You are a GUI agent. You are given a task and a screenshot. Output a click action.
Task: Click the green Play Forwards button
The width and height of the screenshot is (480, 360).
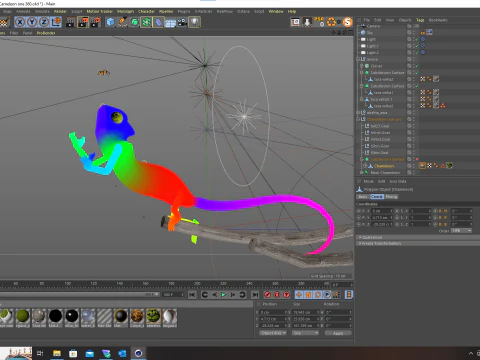pyautogui.click(x=224, y=295)
